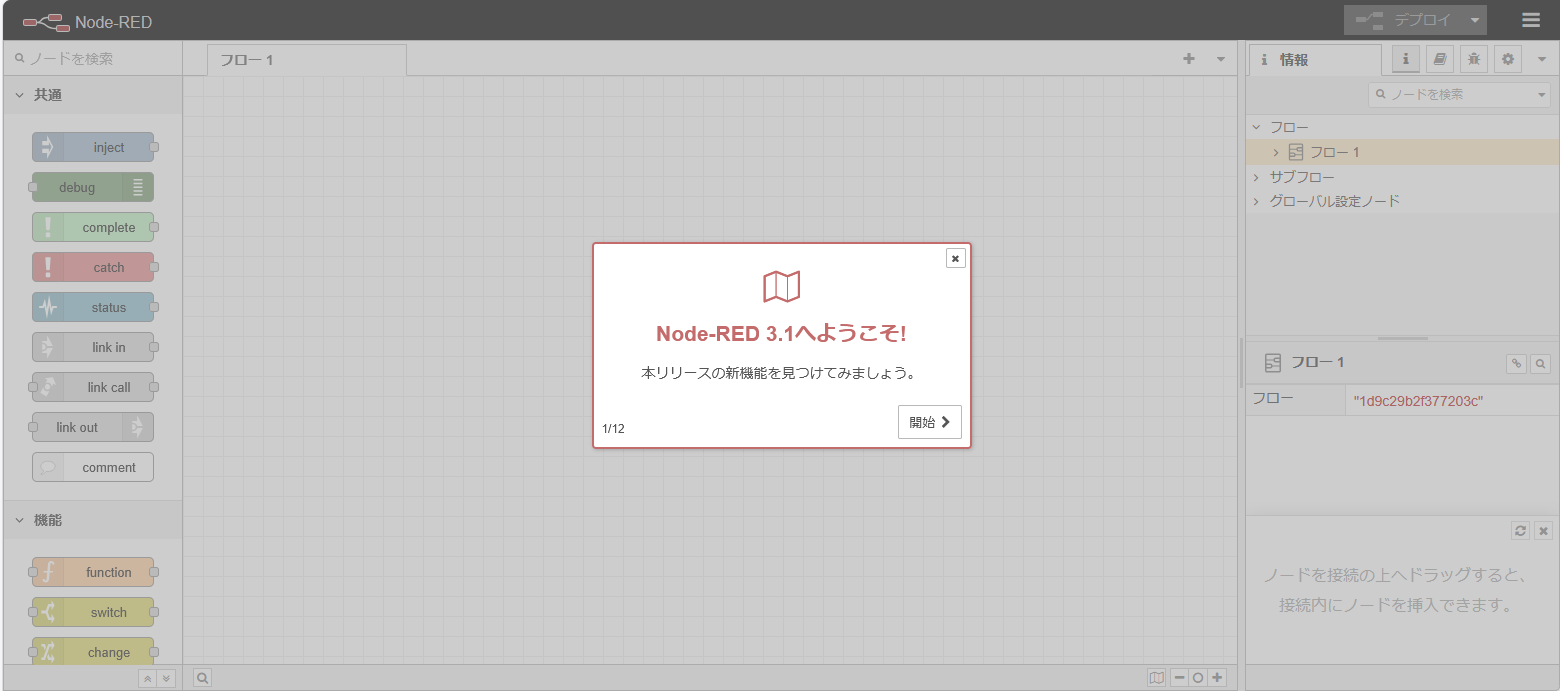Open the sidebar tabs dropdown arrow

click(1541, 59)
